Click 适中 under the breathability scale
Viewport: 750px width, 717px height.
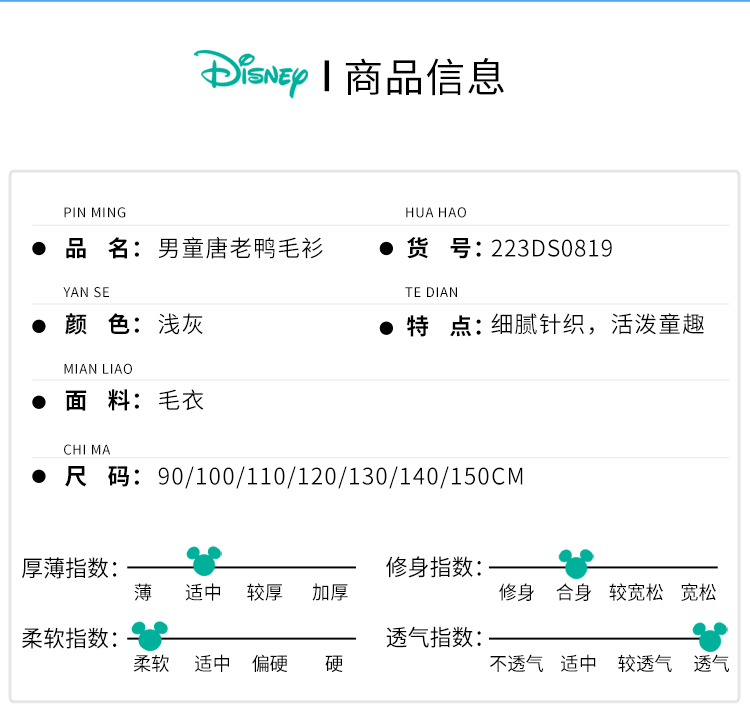pyautogui.click(x=578, y=664)
